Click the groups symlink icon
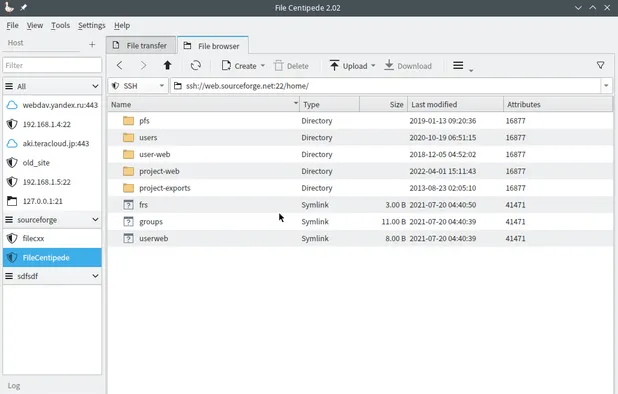 (128, 221)
